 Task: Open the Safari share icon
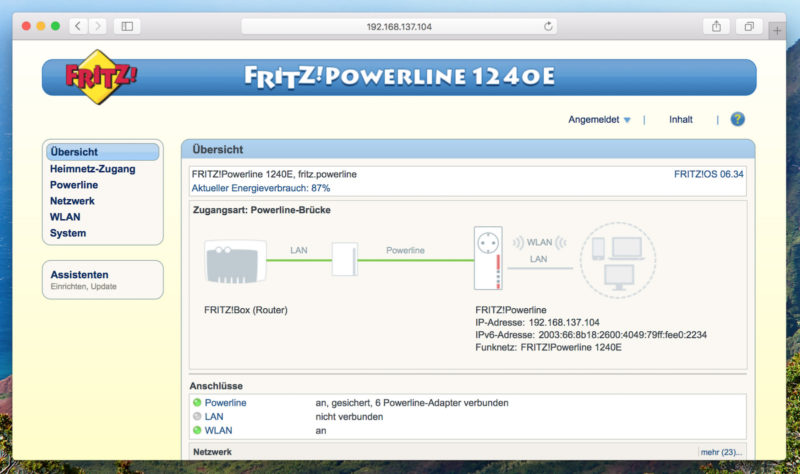pos(716,26)
